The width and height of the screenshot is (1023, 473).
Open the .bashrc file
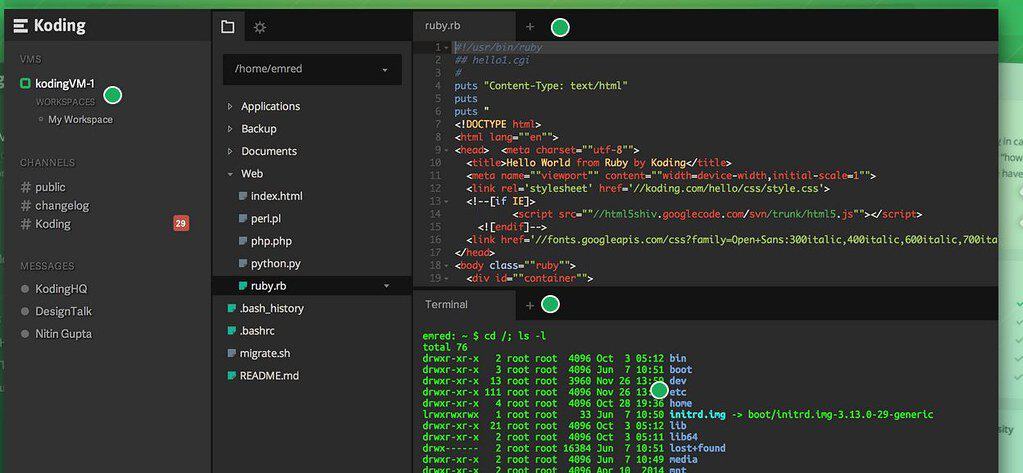click(x=256, y=331)
